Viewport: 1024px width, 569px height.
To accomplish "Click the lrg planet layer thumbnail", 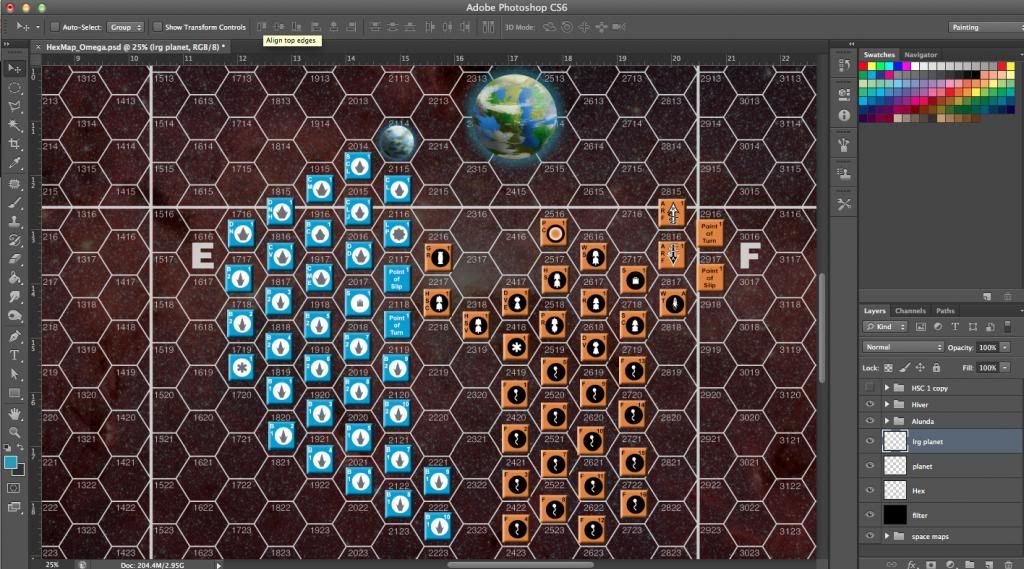I will point(895,441).
